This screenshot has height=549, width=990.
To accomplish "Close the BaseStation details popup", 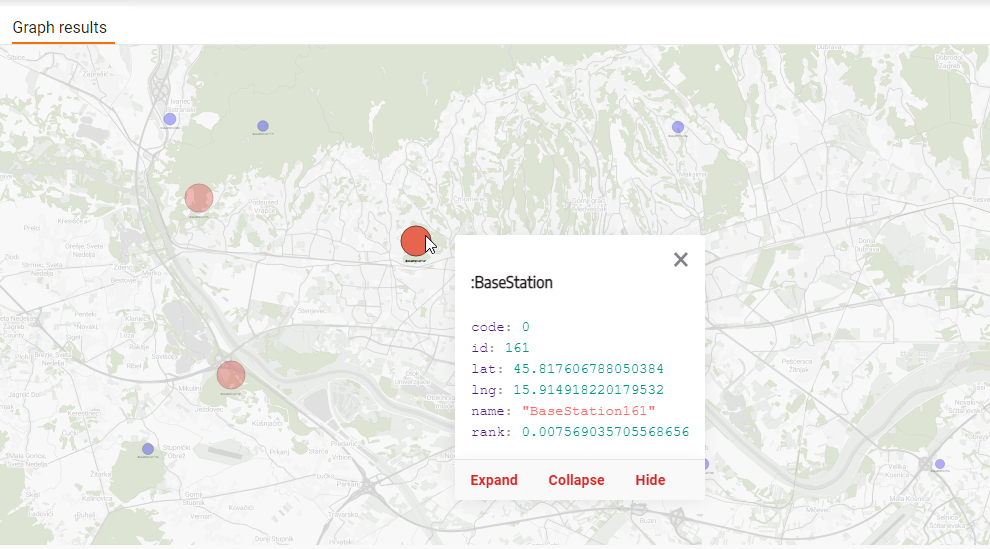I will tap(681, 260).
